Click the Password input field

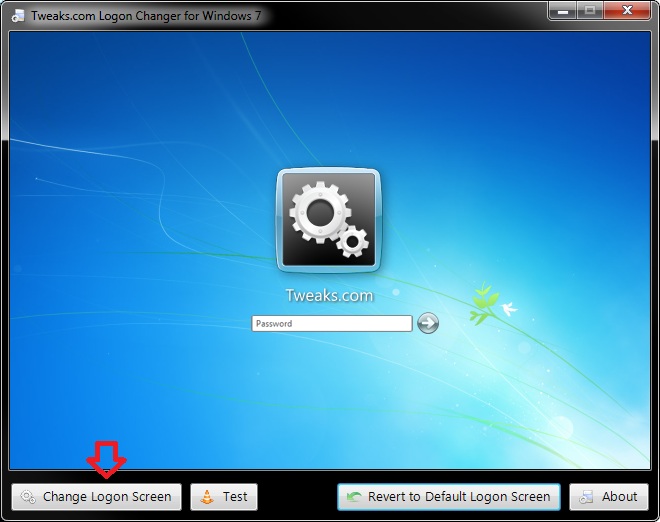click(x=332, y=323)
